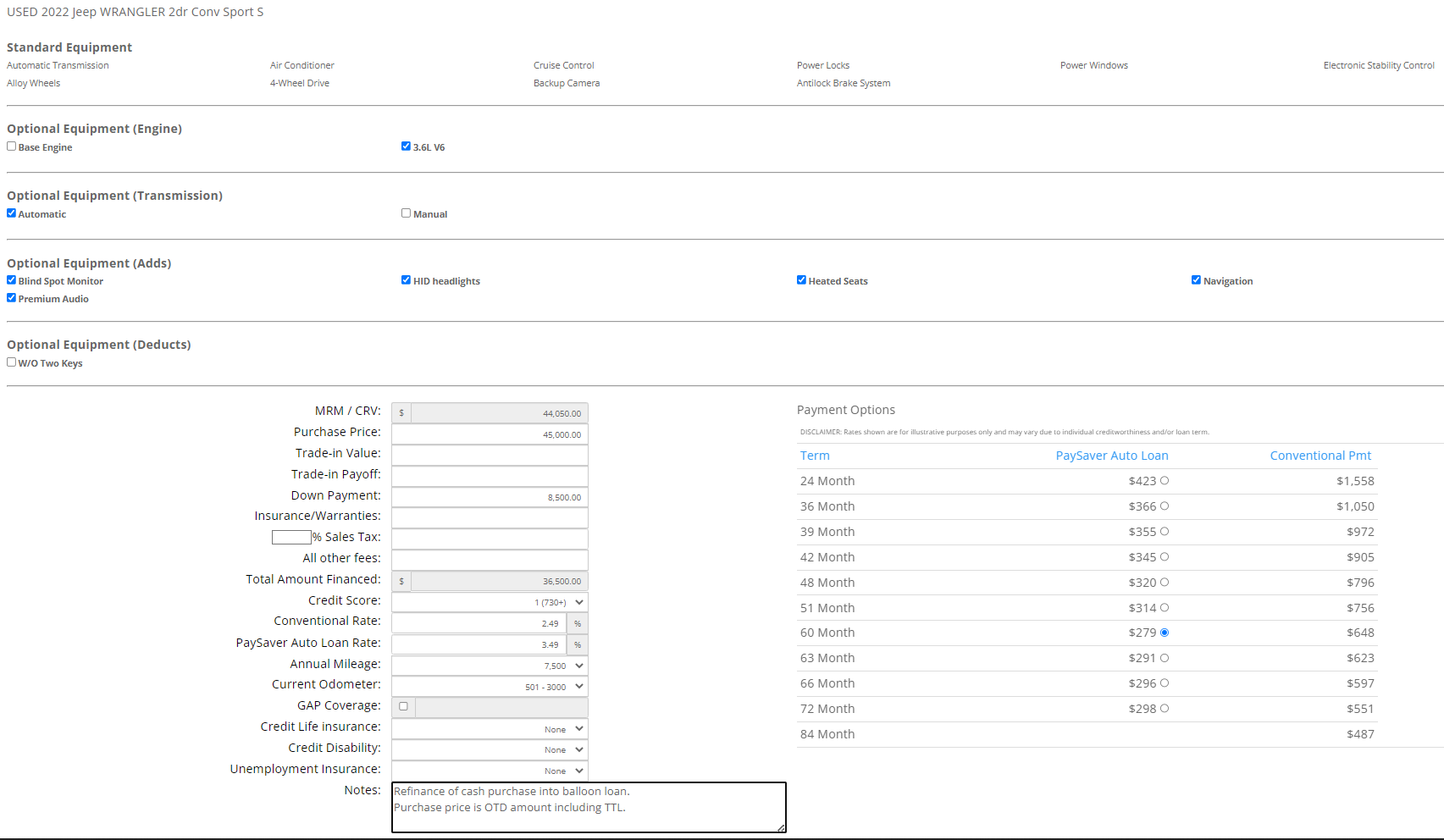The image size is (1444, 840).
Task: Select the 66 Month PaySaver radio button
Action: click(x=1165, y=683)
